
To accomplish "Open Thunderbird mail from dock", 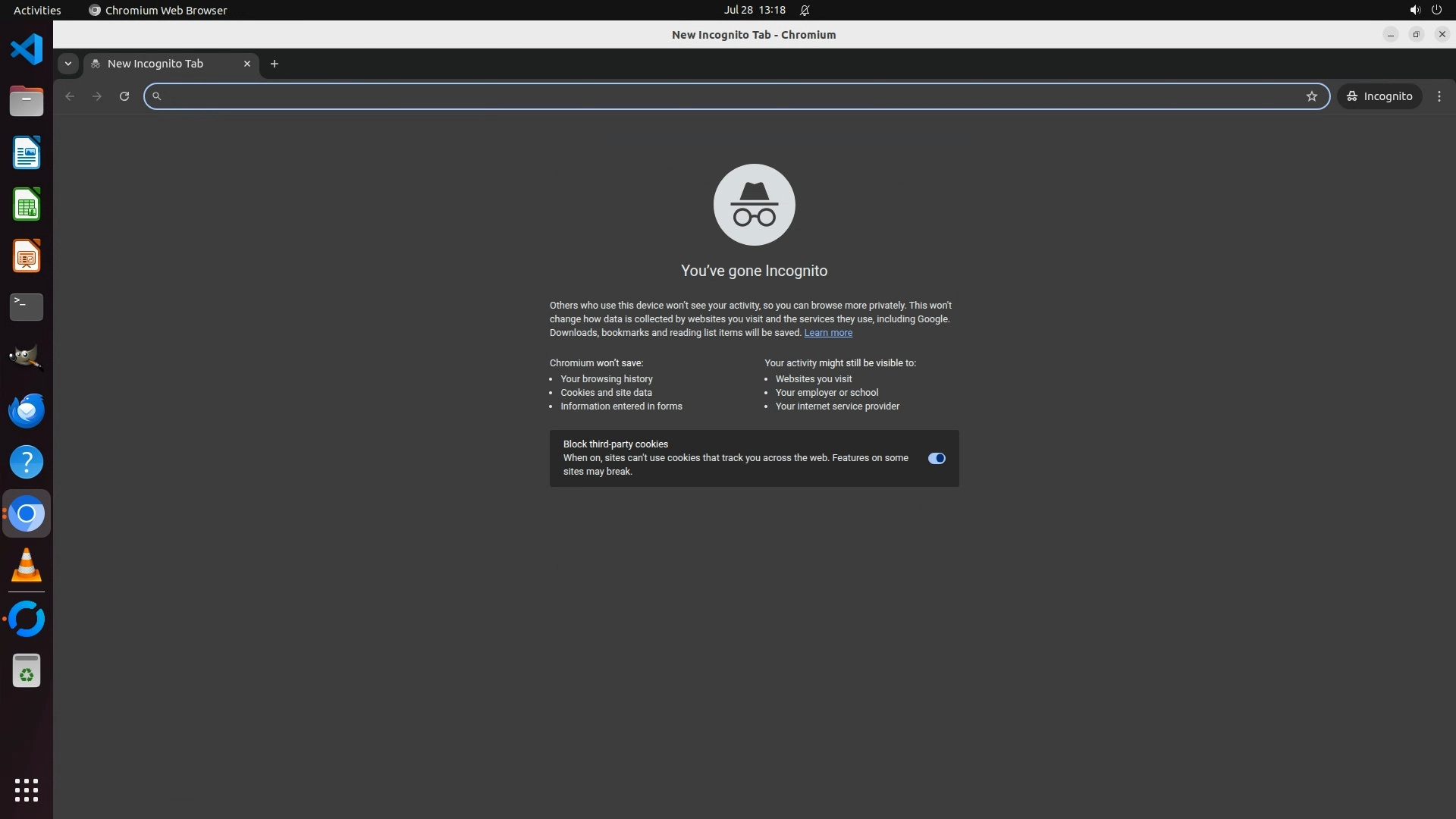I will [27, 410].
